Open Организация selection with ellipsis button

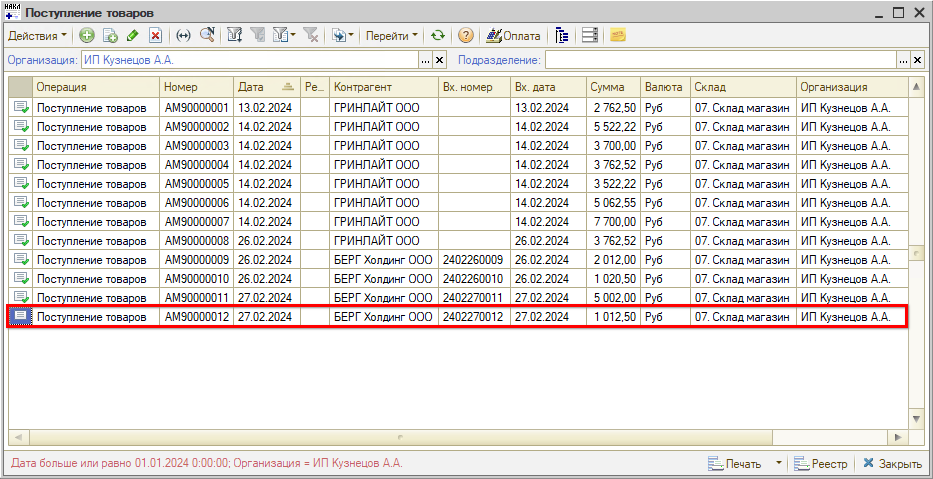[425, 60]
